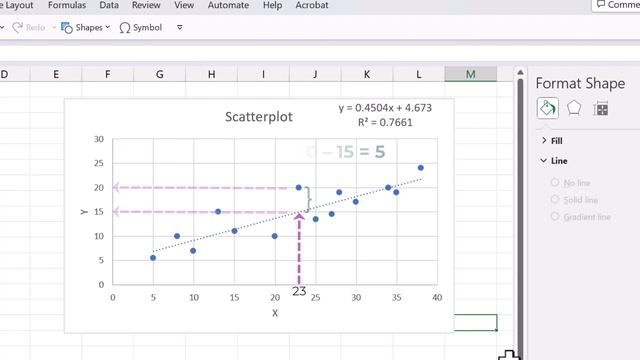Select the Size & Properties icon
This screenshot has height=360, width=640.
601,109
